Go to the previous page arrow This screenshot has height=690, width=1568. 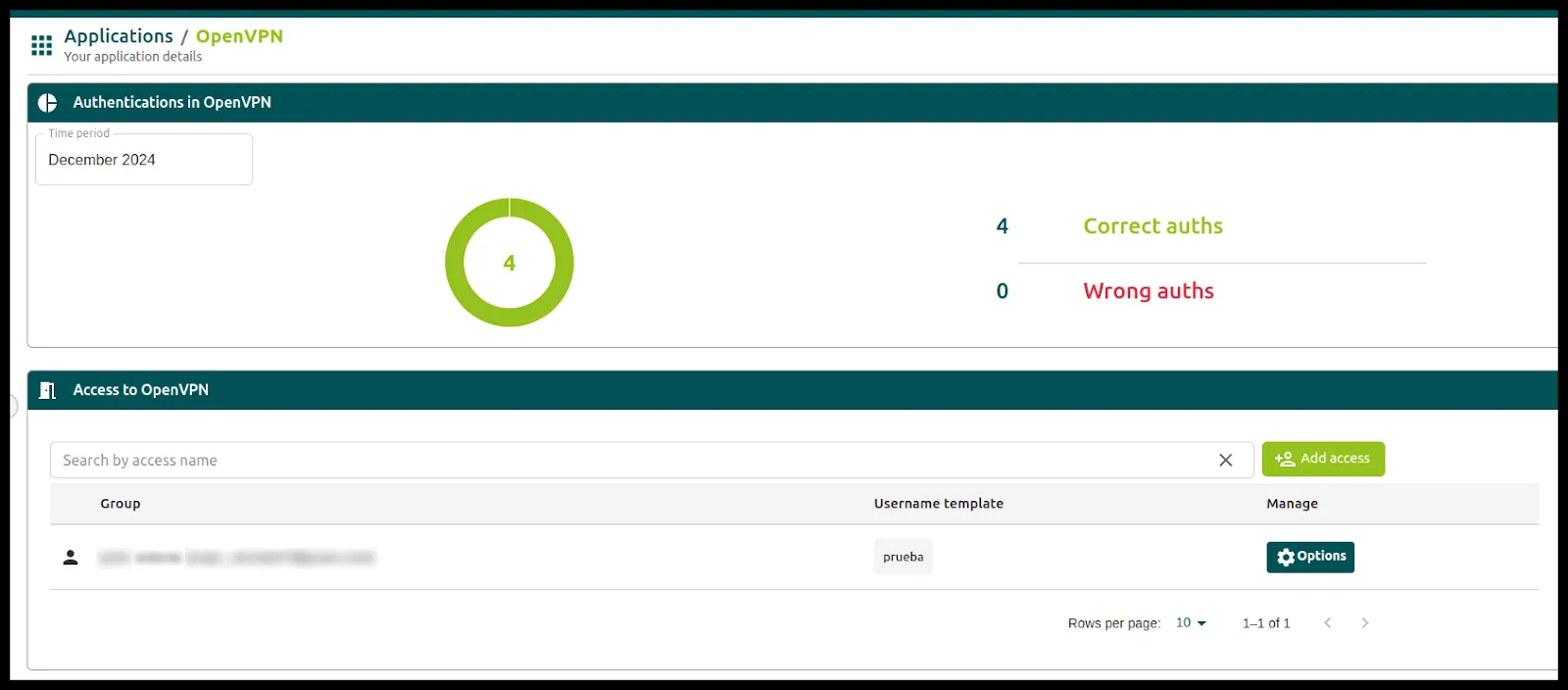1328,623
